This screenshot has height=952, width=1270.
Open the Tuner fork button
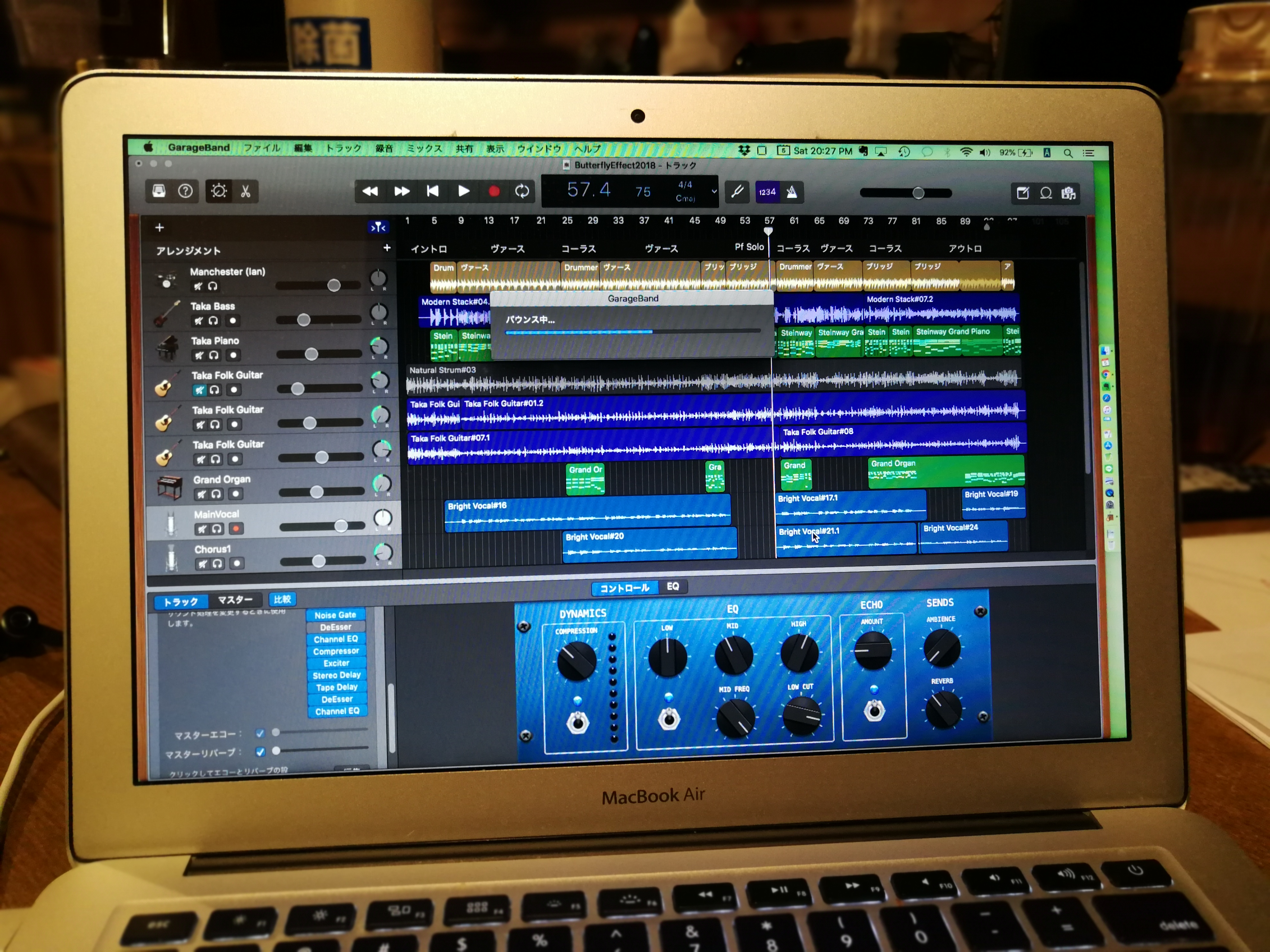[737, 192]
